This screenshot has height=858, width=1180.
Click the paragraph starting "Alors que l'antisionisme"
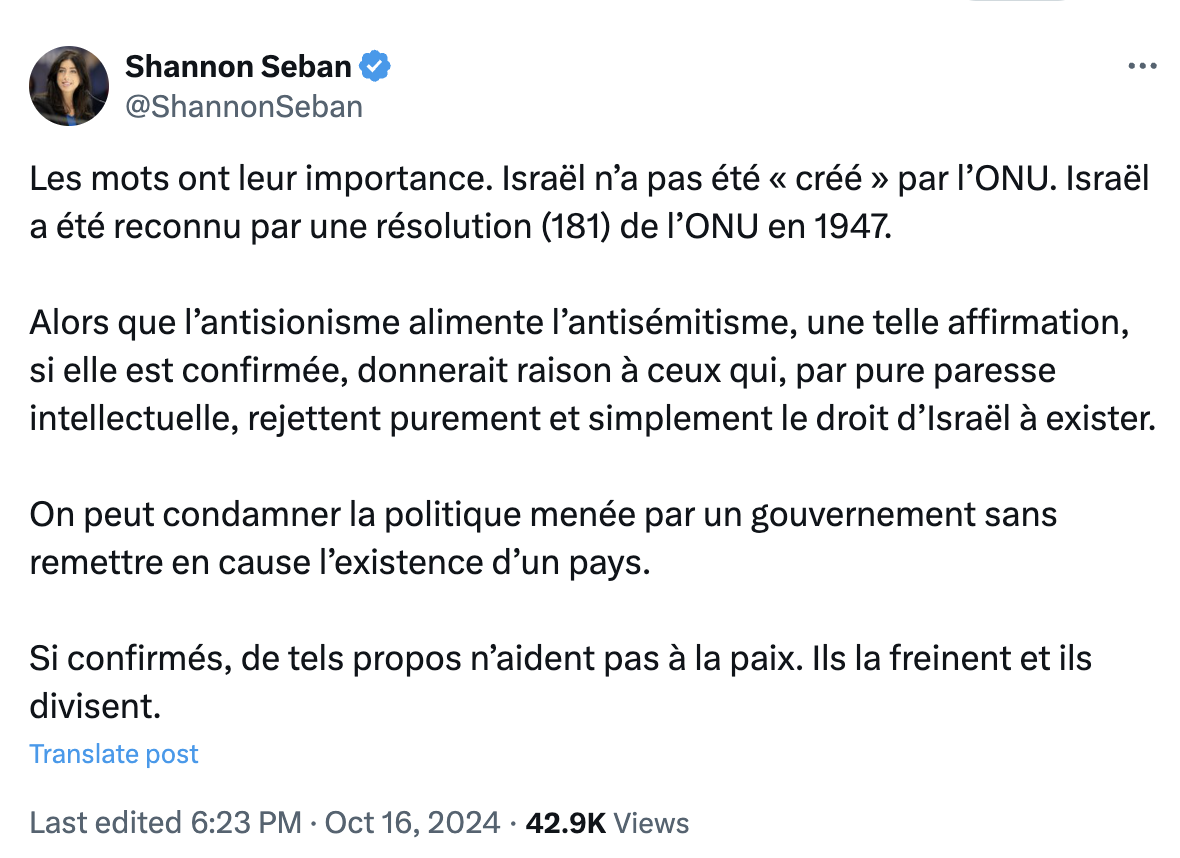point(592,370)
